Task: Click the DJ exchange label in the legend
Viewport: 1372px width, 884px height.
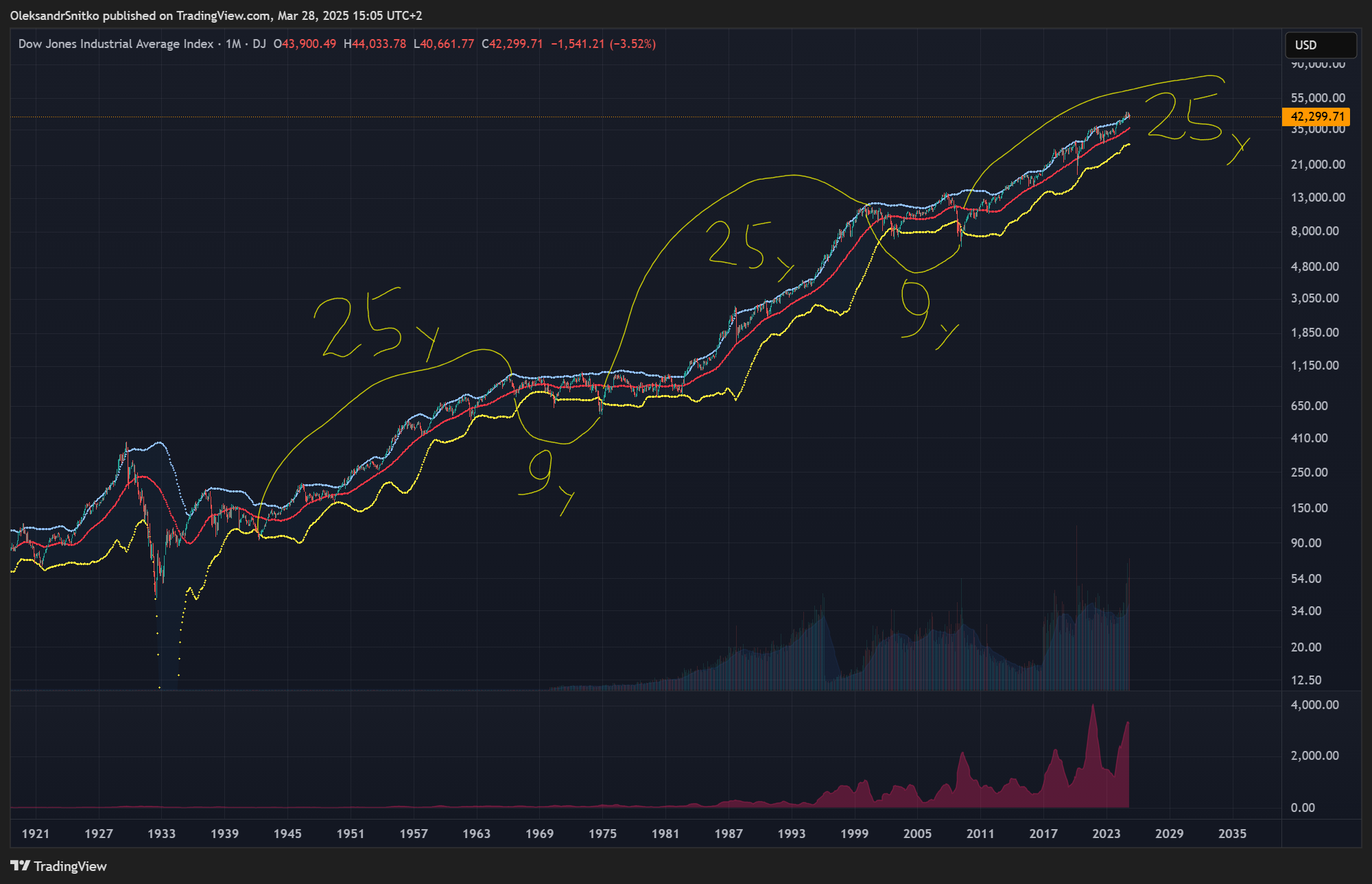Action: [259, 44]
